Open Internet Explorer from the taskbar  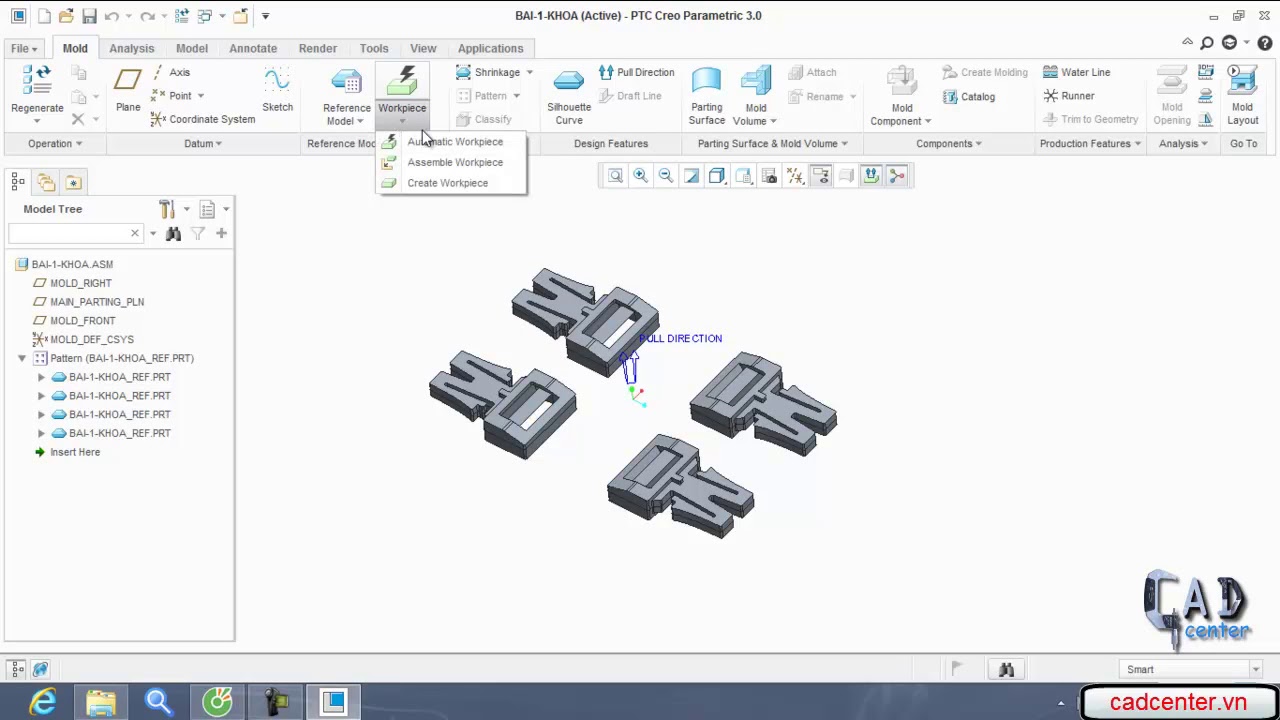[43, 703]
